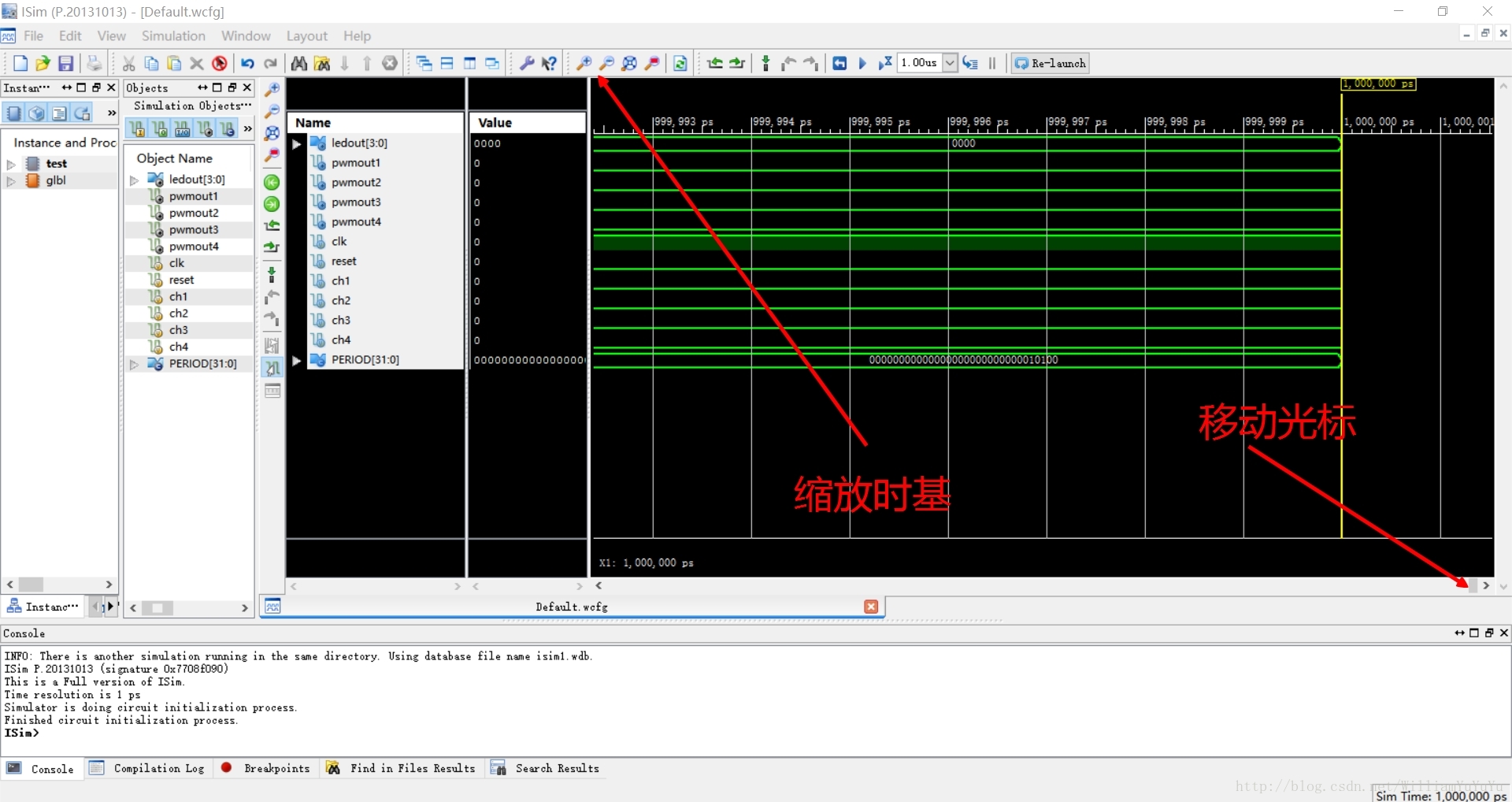This screenshot has width=1512, height=802.
Task: Switch to the Breakpoints tab
Action: pos(266,768)
